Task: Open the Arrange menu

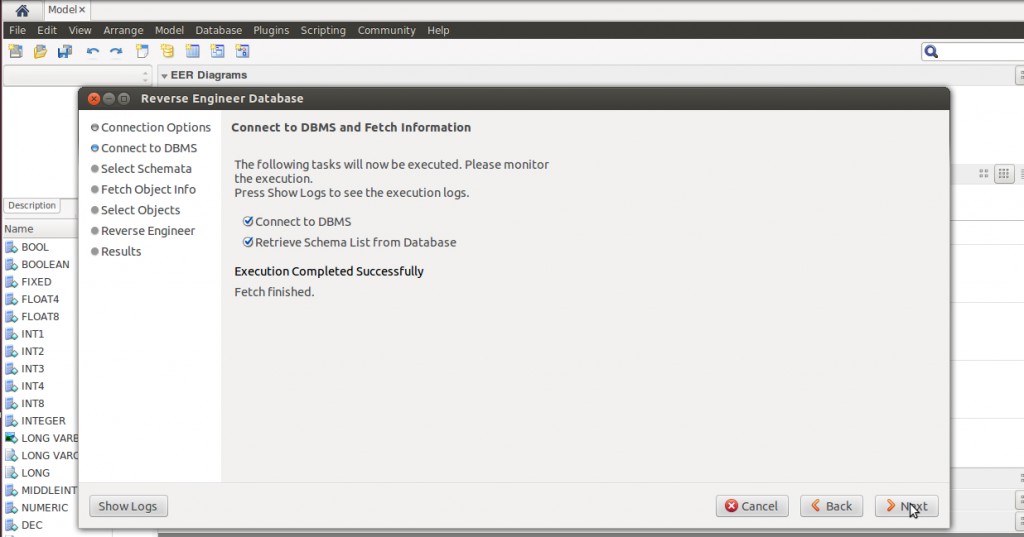Action: pyautogui.click(x=123, y=30)
